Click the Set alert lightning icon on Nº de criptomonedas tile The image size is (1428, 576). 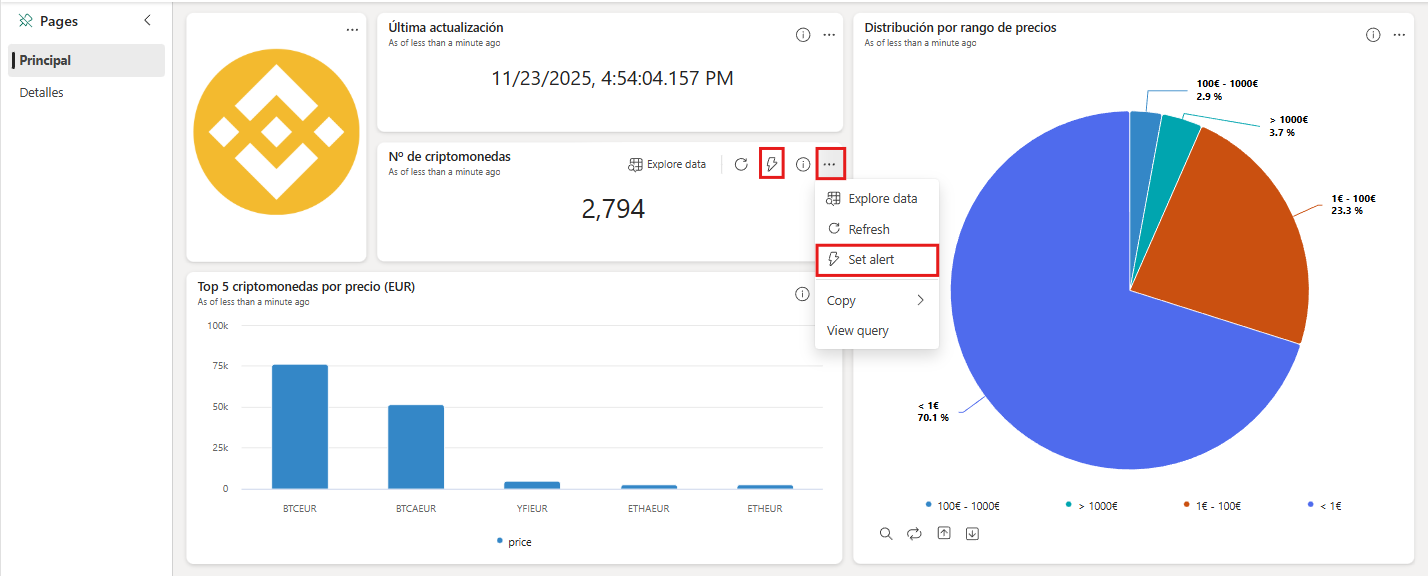[x=771, y=164]
